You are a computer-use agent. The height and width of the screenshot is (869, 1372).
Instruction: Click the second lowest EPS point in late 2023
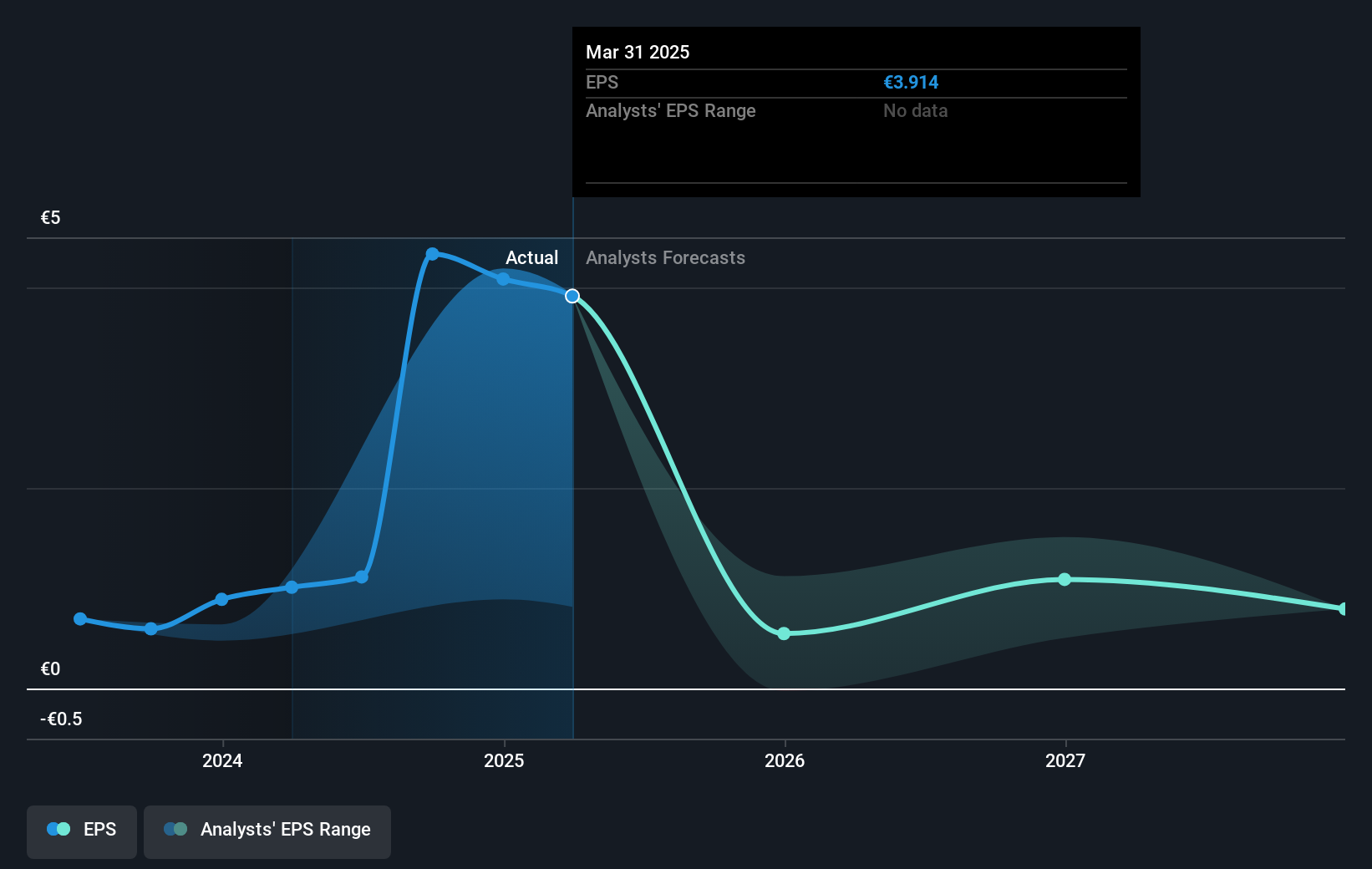pyautogui.click(x=151, y=628)
